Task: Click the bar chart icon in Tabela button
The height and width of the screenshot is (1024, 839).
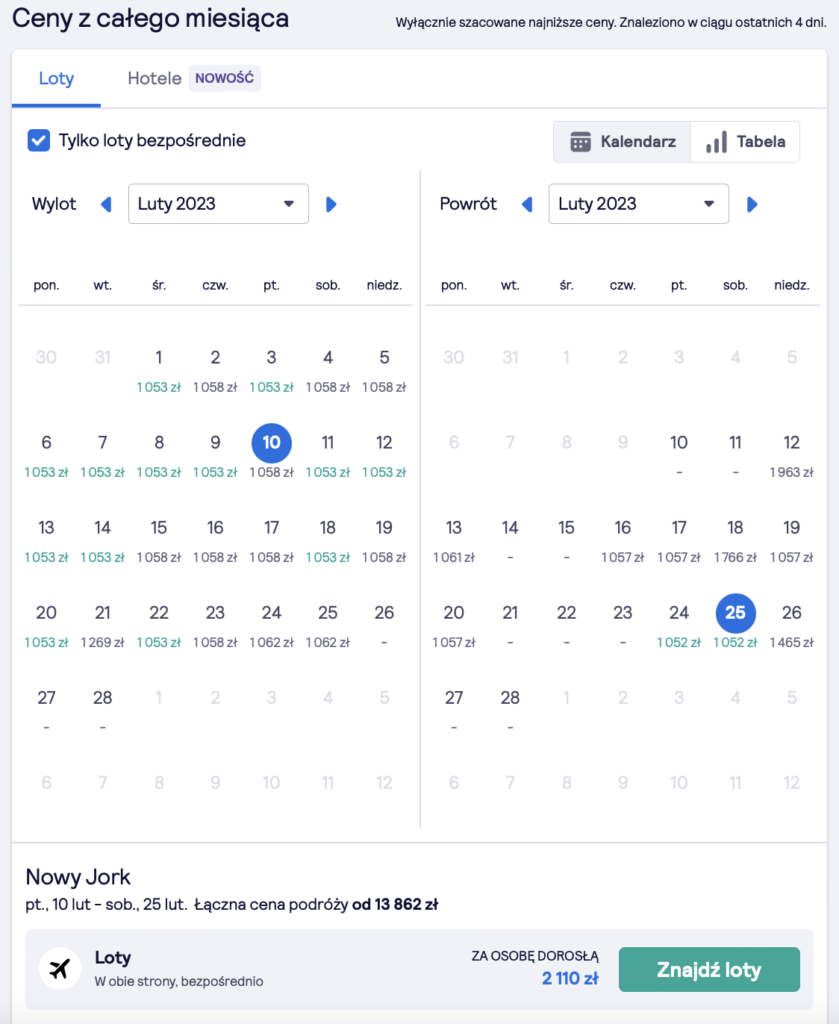Action: point(716,142)
